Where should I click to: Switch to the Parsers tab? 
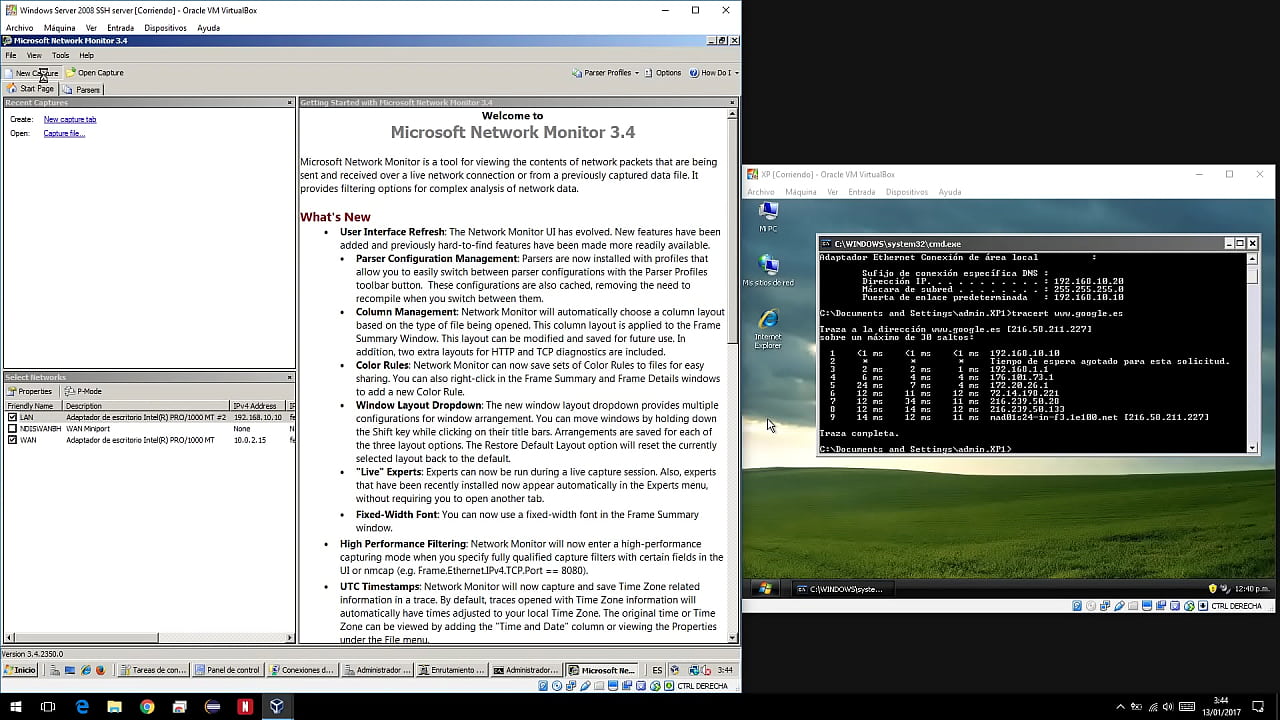[83, 90]
